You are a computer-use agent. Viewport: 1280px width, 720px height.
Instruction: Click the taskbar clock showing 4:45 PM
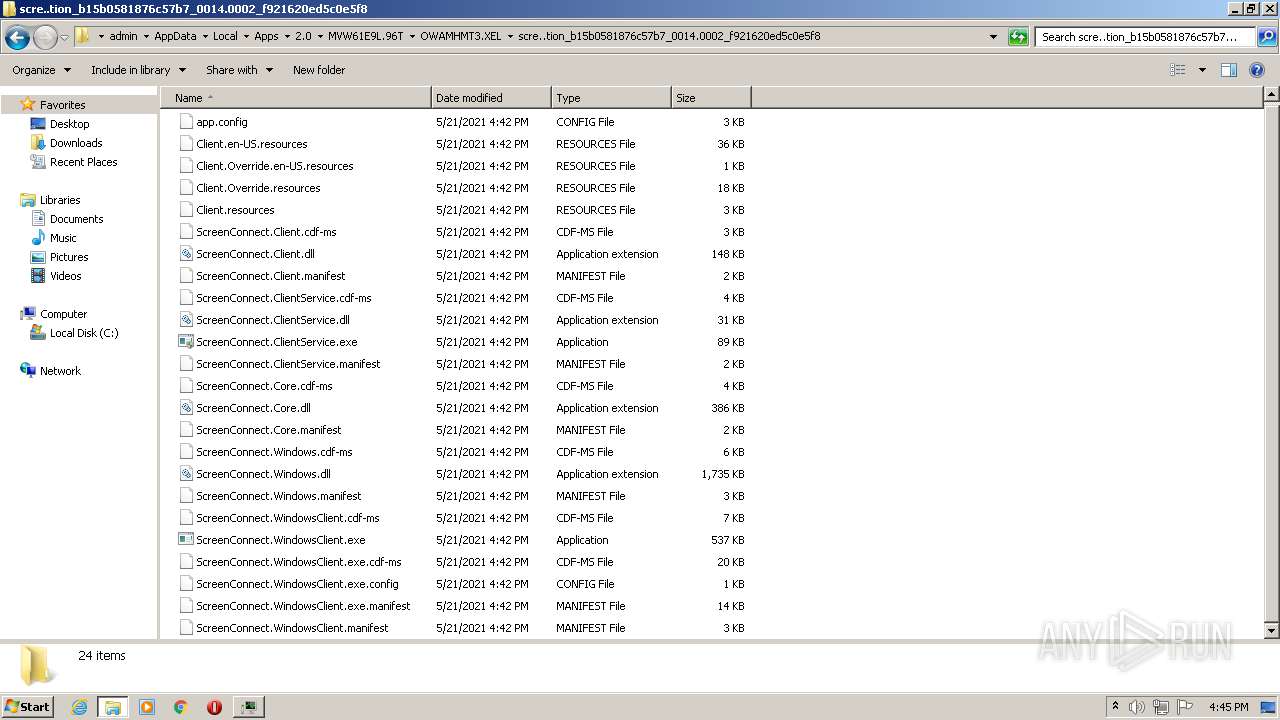point(1228,707)
